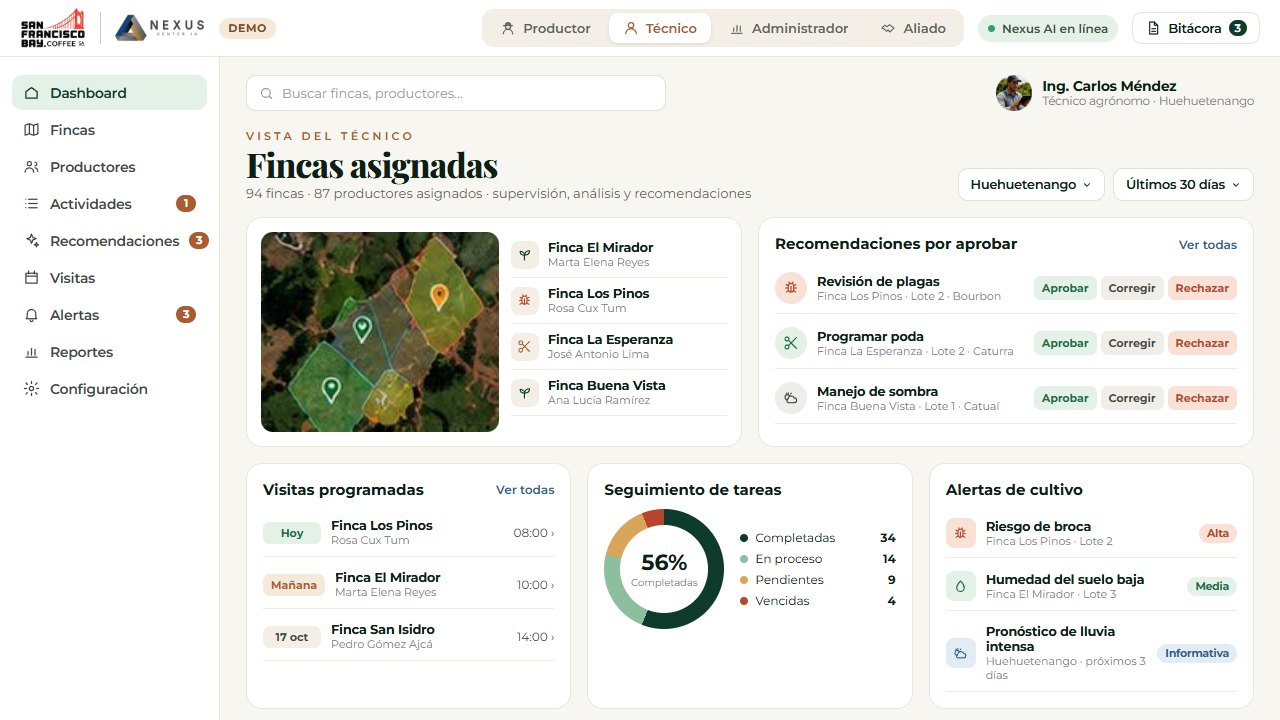
Task: Click the bug icon for Revisión de plagas
Action: (x=791, y=288)
